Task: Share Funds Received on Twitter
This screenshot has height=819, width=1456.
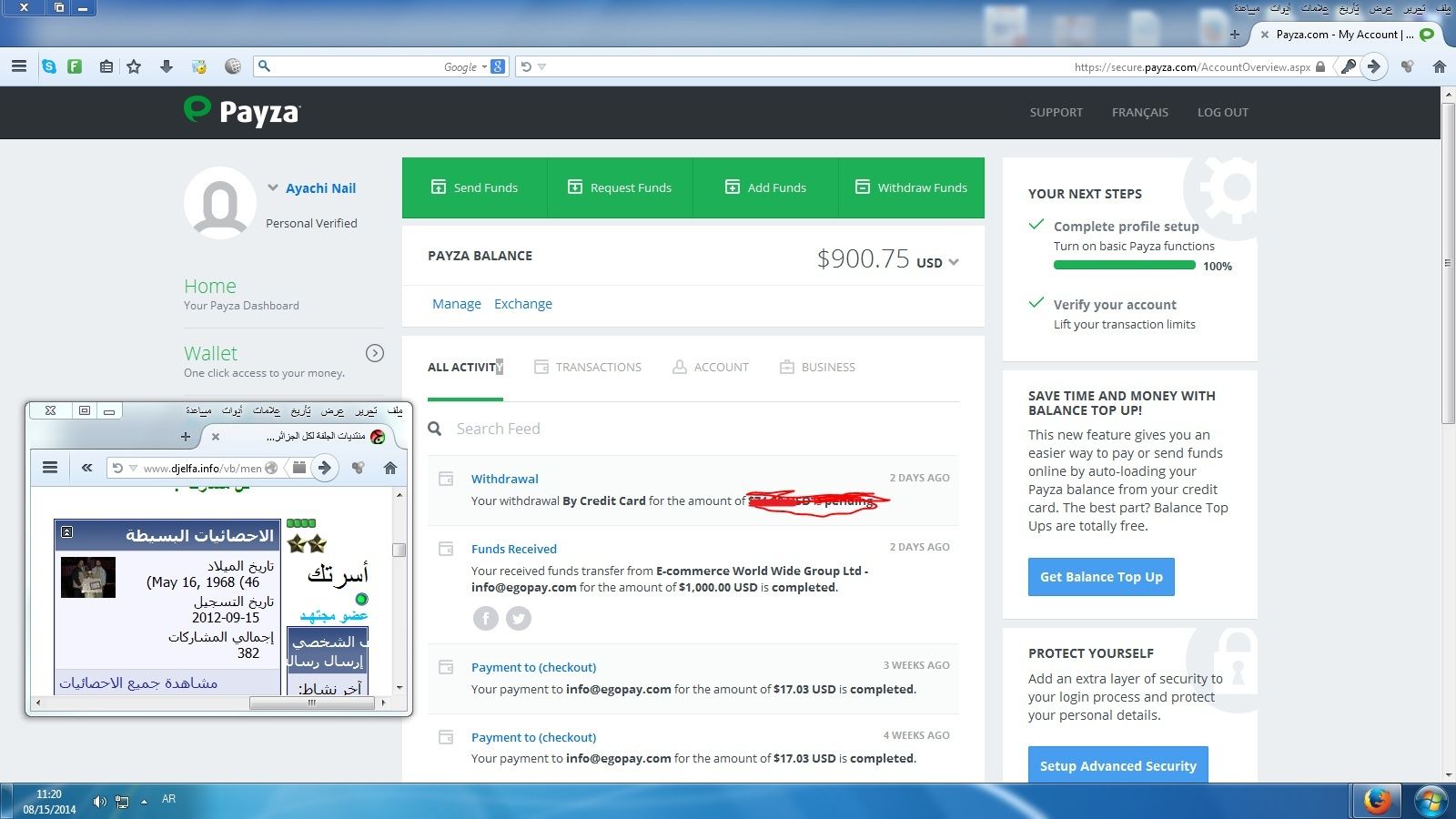Action: 519,619
